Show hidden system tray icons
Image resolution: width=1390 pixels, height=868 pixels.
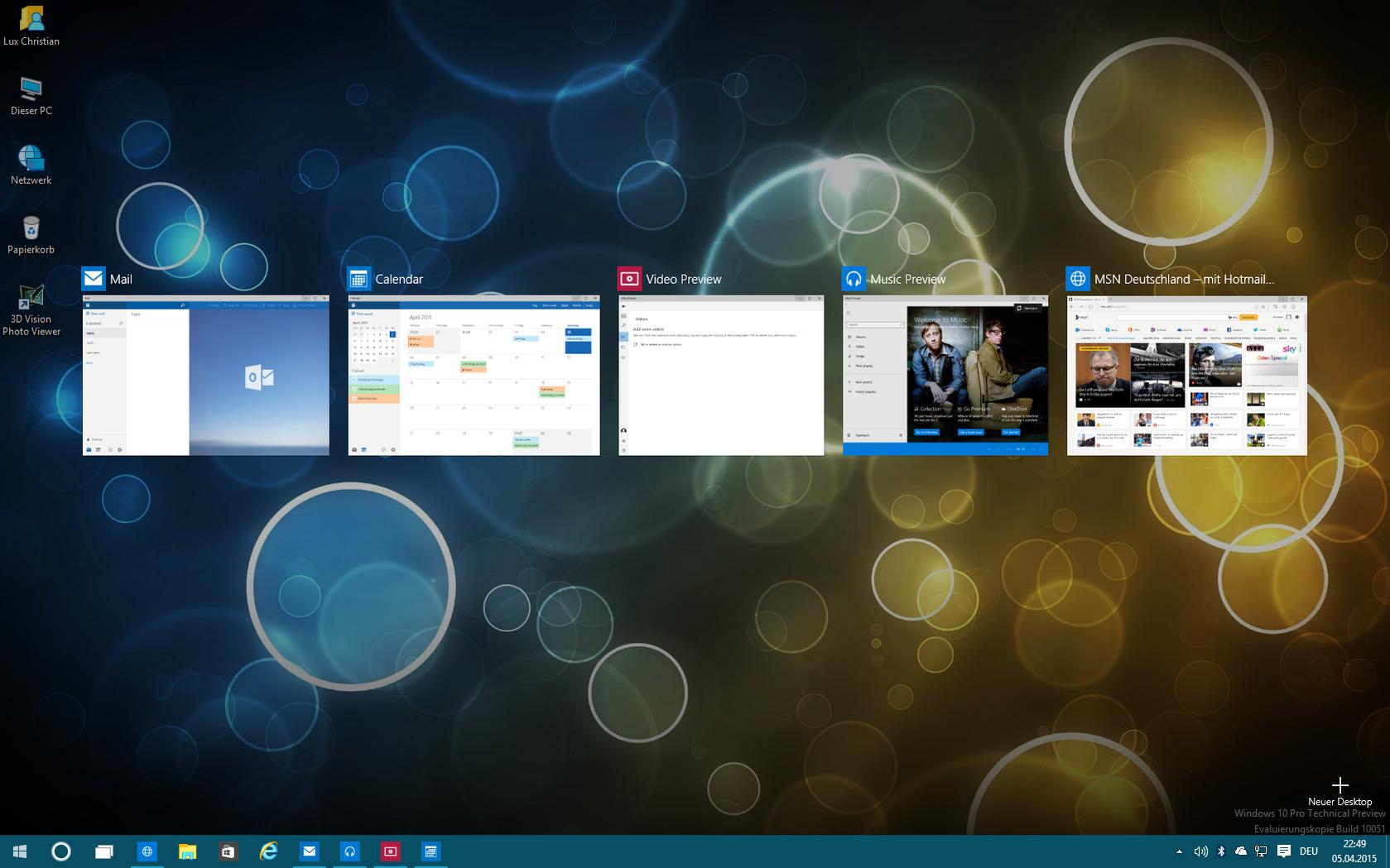1179,851
